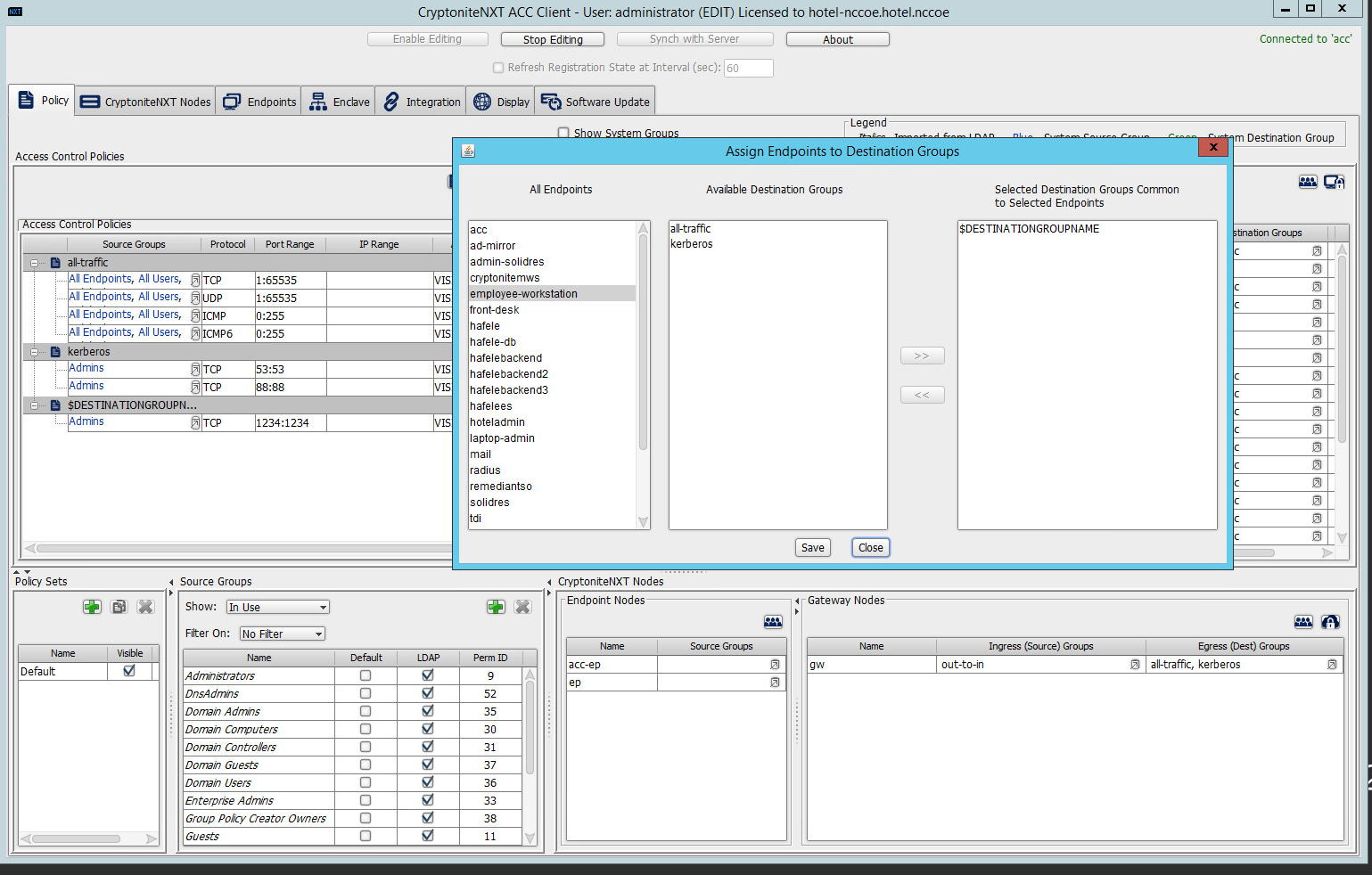Delete policy set with the X icon
The image size is (1372, 875).
pyautogui.click(x=146, y=607)
